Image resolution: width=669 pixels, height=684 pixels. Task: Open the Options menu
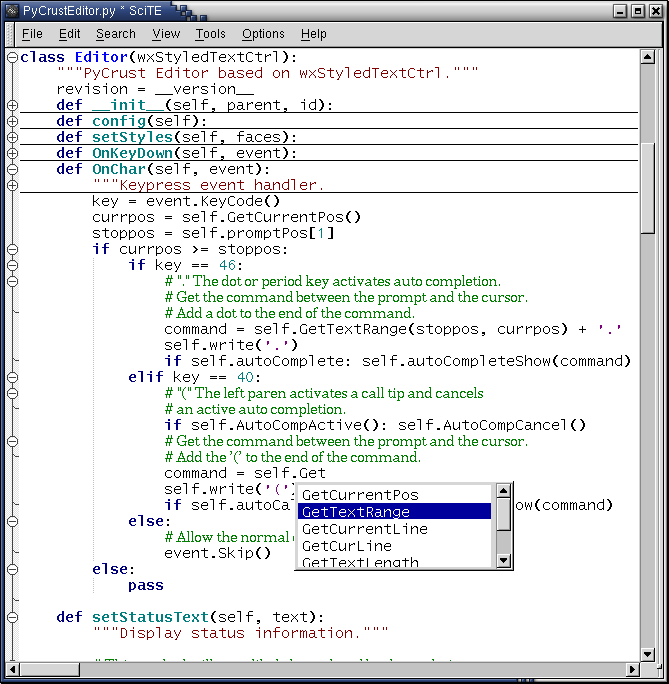(263, 34)
